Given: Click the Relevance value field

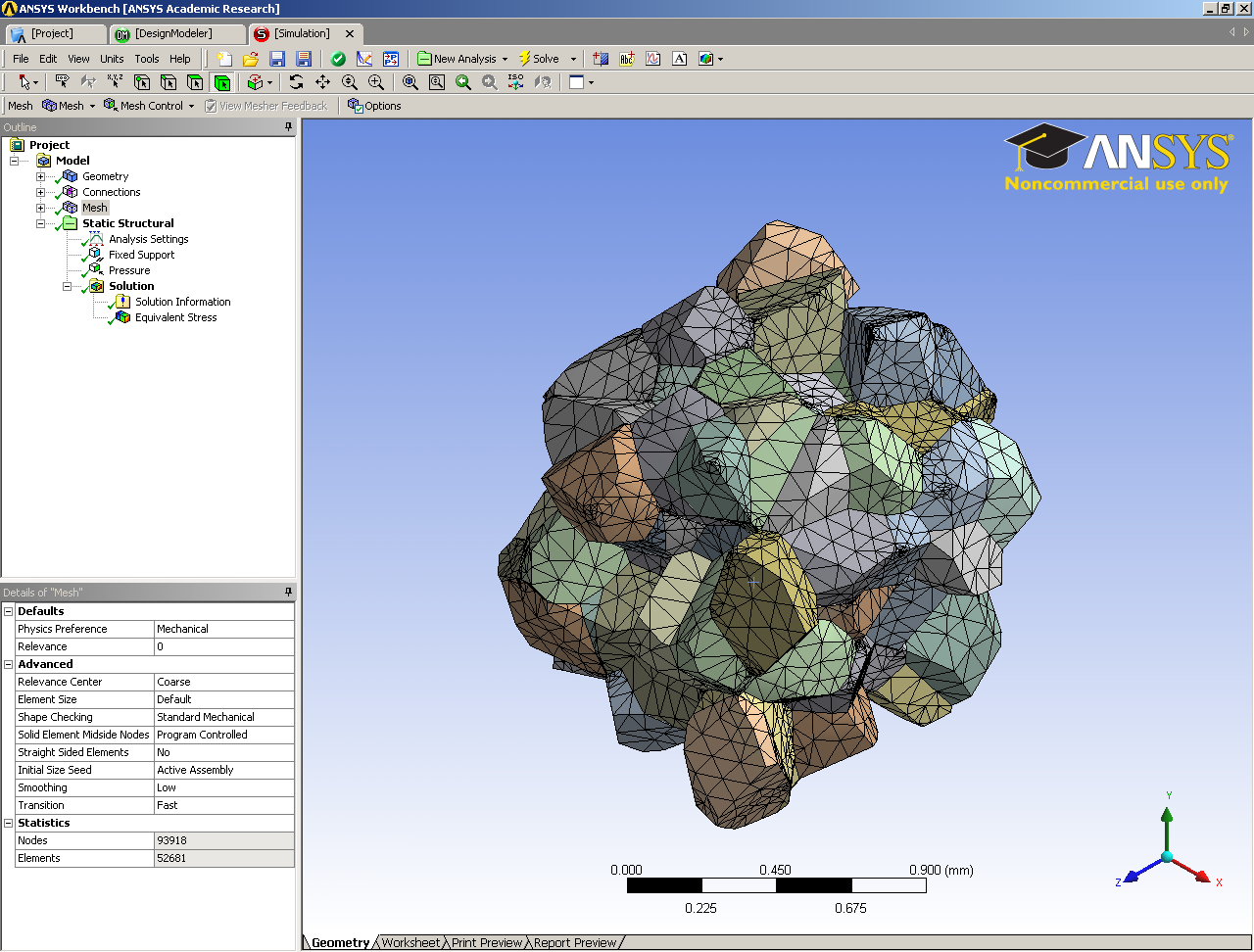Looking at the screenshot, I should click(224, 646).
